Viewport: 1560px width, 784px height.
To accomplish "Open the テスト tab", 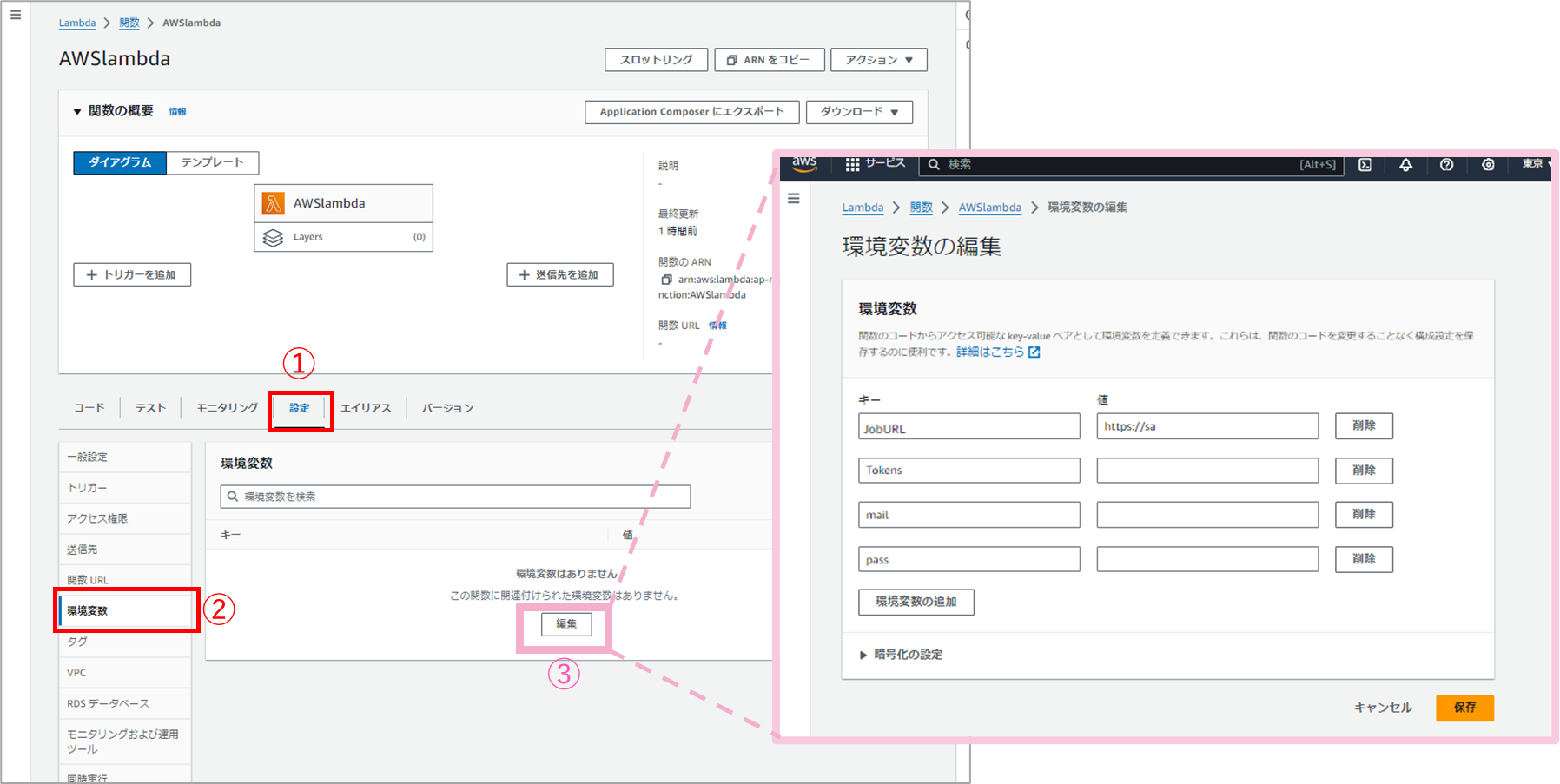I will click(150, 408).
